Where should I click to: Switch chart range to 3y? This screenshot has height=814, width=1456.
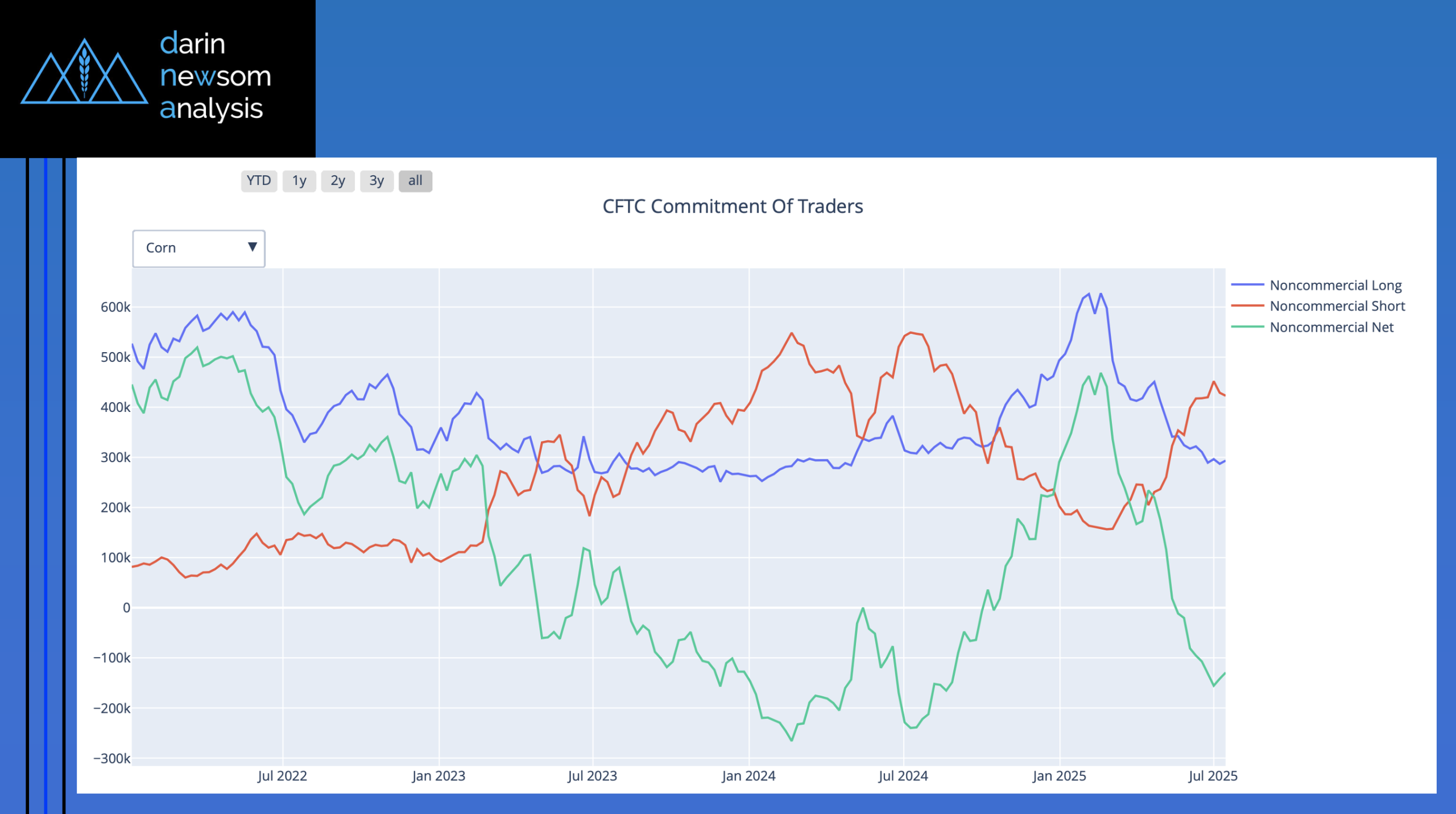tap(377, 181)
